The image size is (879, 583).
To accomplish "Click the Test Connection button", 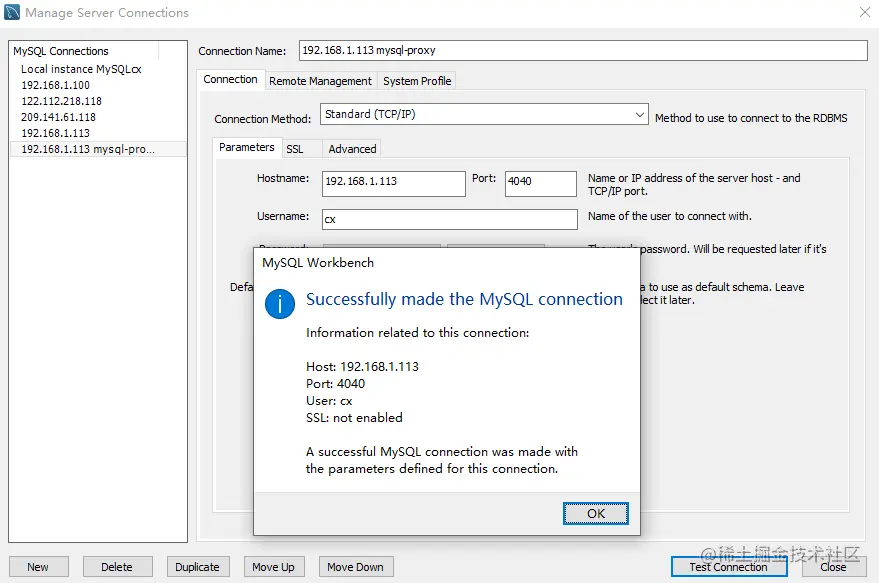I will click(729, 567).
